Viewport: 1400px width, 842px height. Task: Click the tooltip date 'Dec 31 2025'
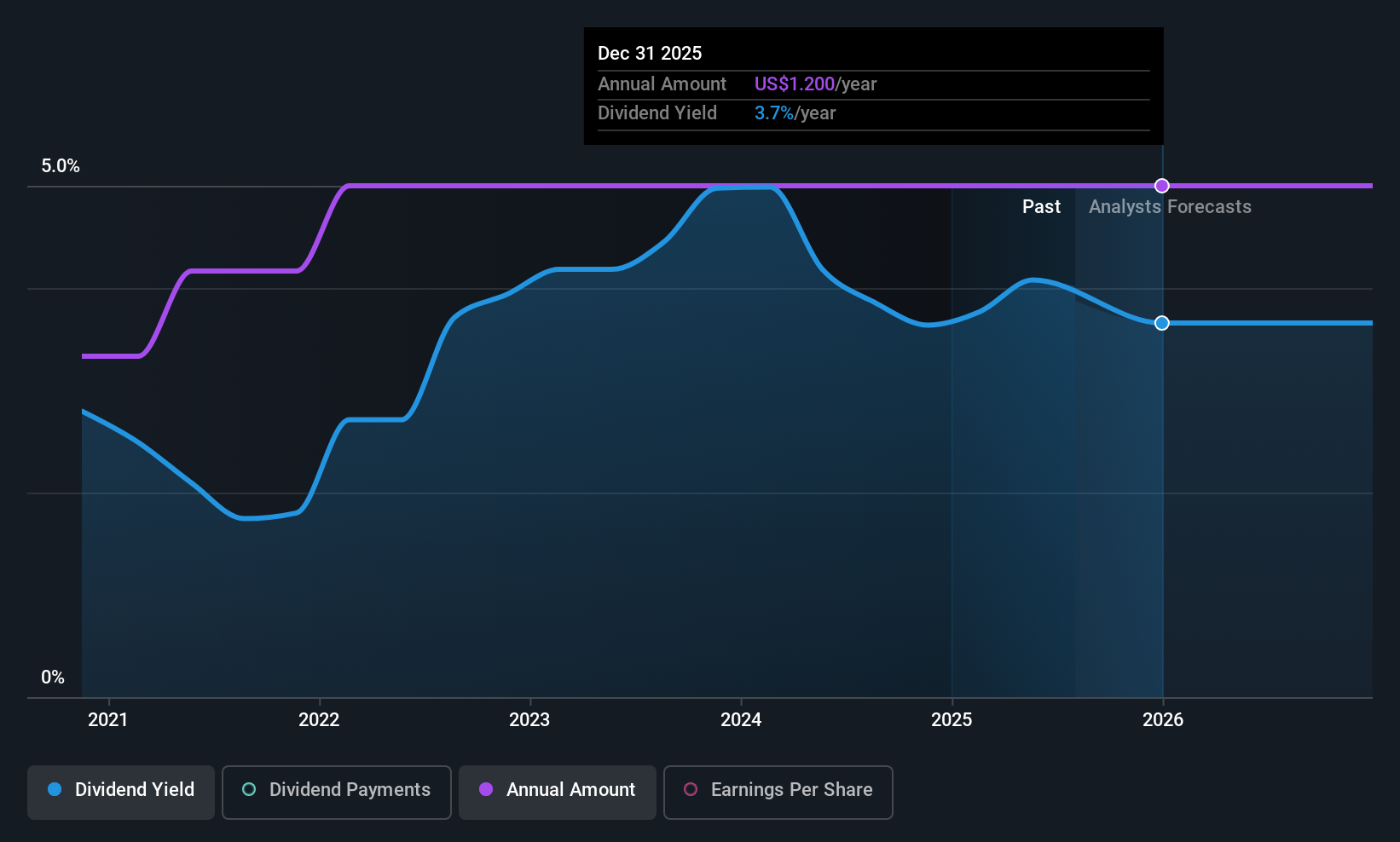[650, 54]
